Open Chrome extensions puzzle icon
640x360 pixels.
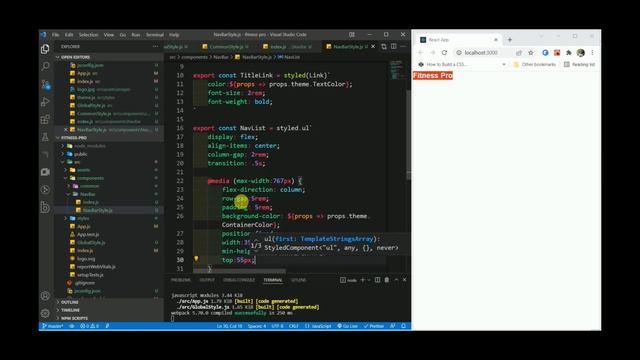[569, 53]
